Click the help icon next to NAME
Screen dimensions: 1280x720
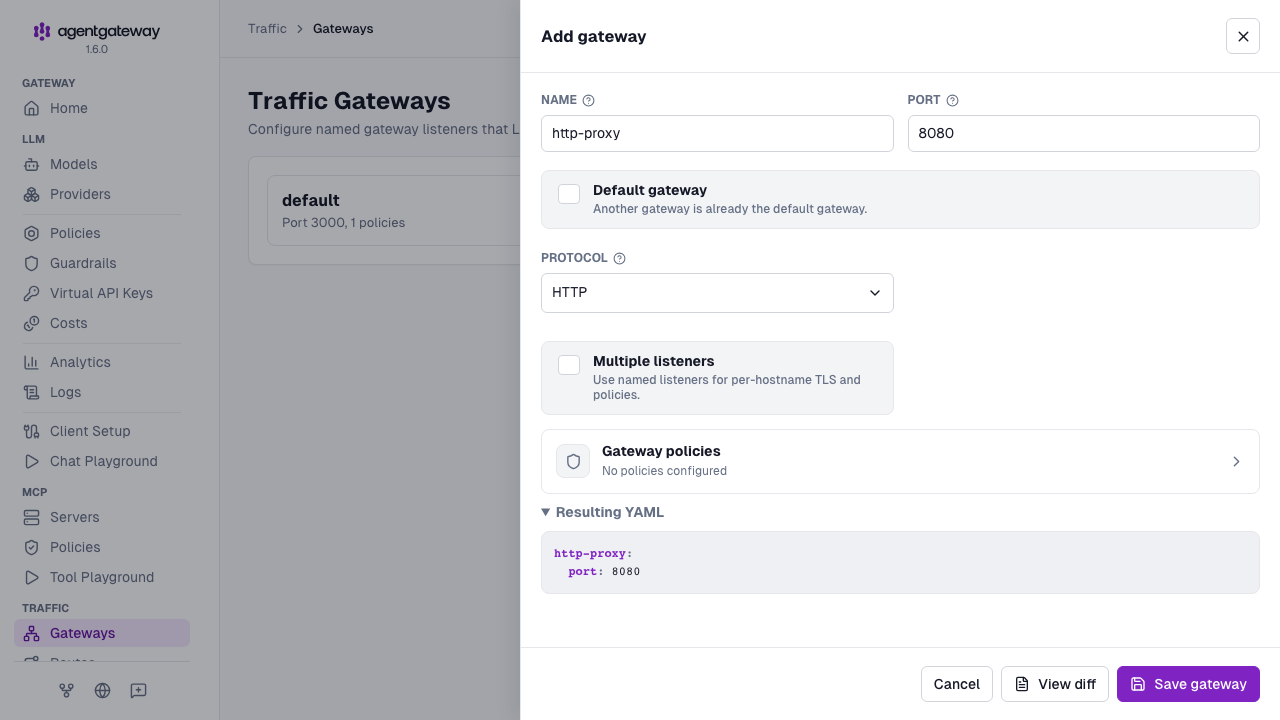tap(589, 100)
